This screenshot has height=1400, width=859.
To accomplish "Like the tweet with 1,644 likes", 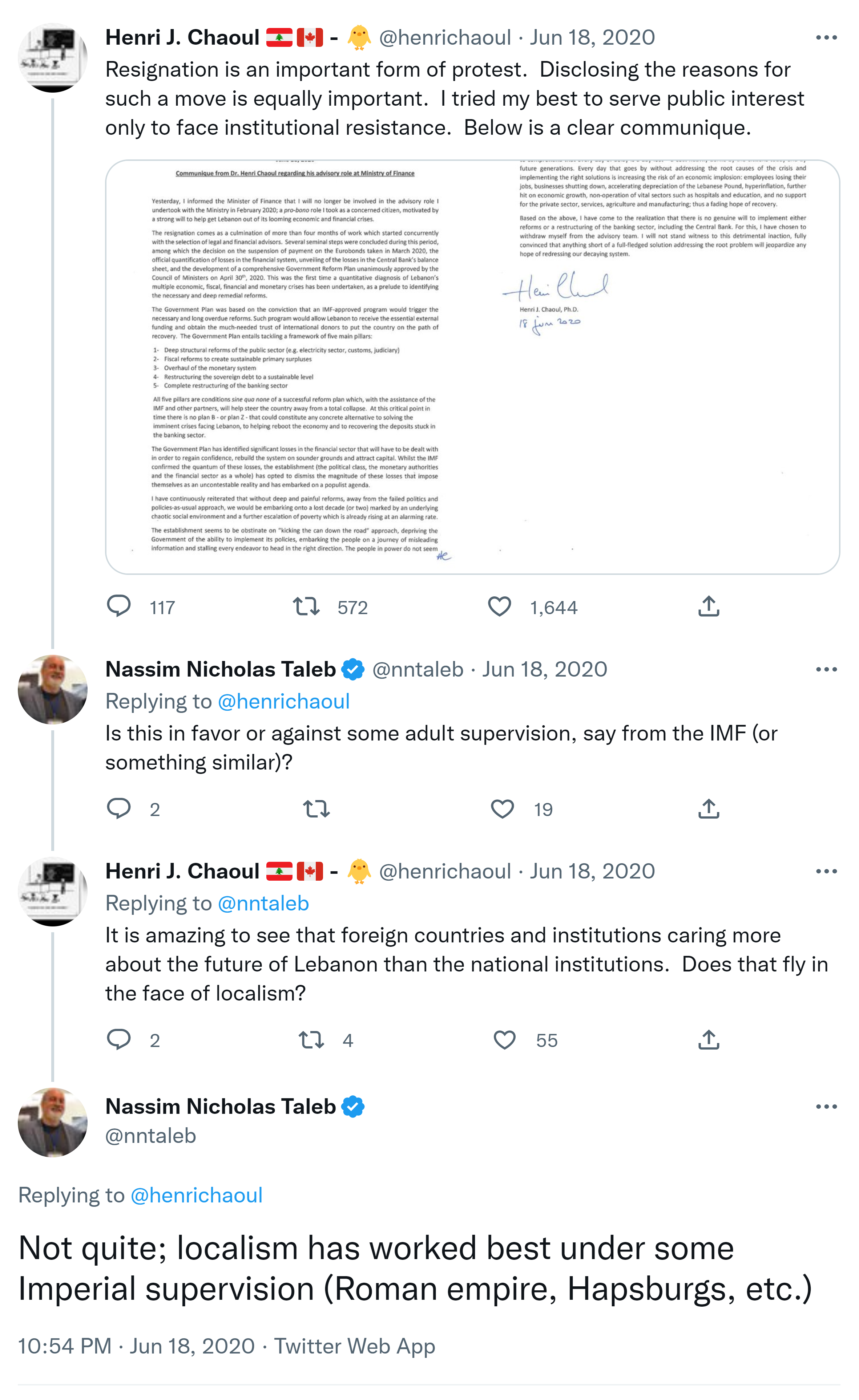I will 499,606.
